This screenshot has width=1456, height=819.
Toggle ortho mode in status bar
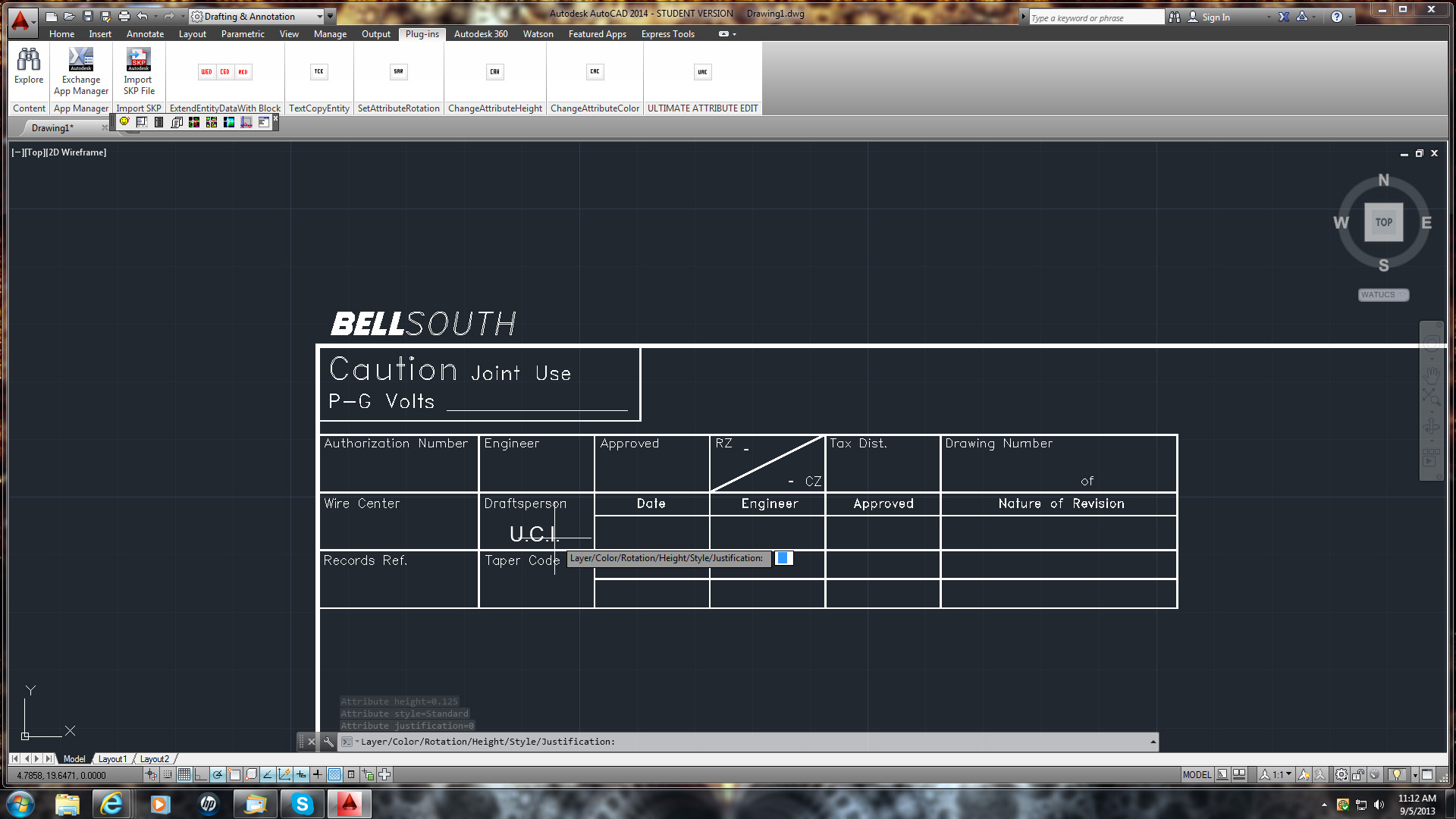pos(201,775)
